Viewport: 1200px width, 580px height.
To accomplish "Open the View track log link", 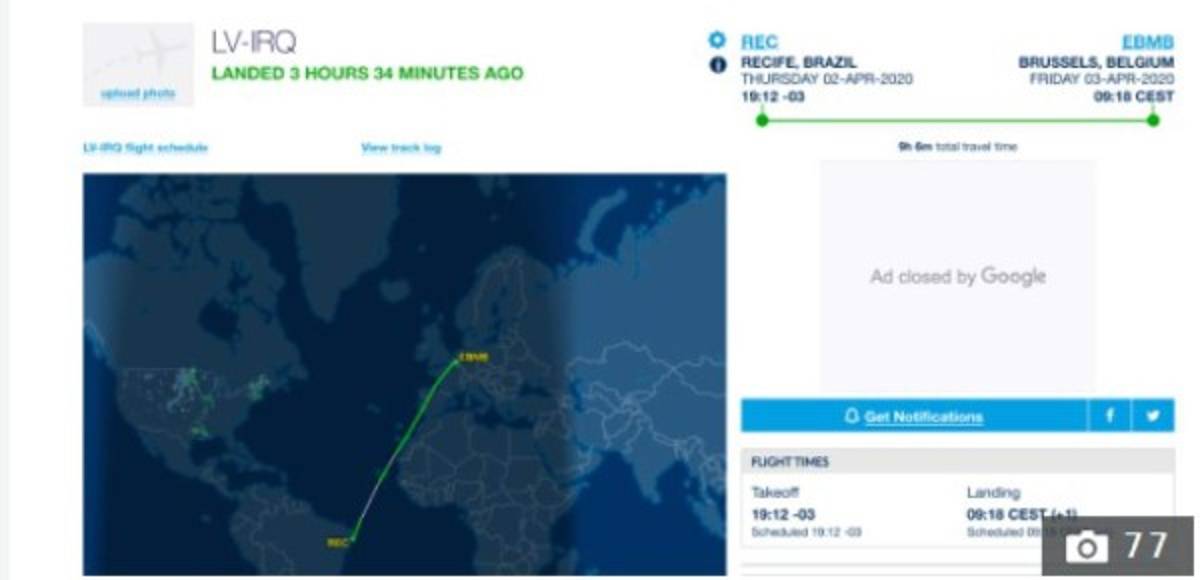I will (400, 148).
